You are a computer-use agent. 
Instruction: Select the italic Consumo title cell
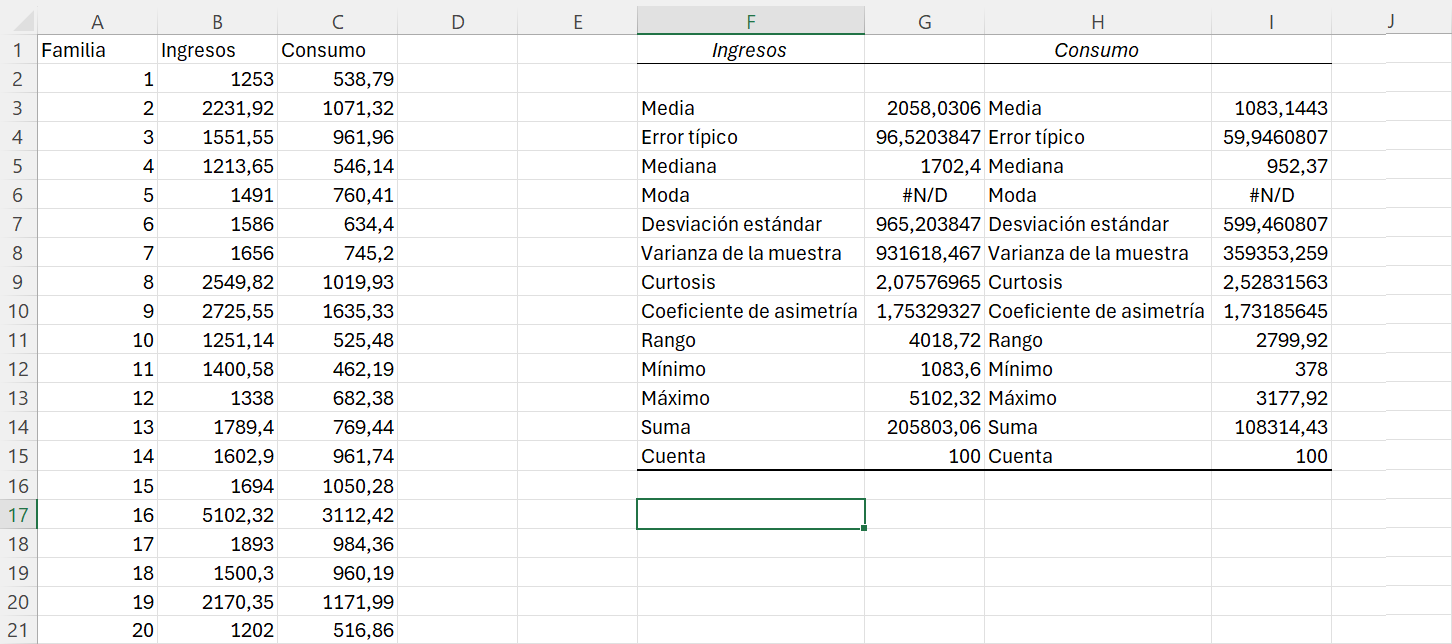tap(1097, 50)
